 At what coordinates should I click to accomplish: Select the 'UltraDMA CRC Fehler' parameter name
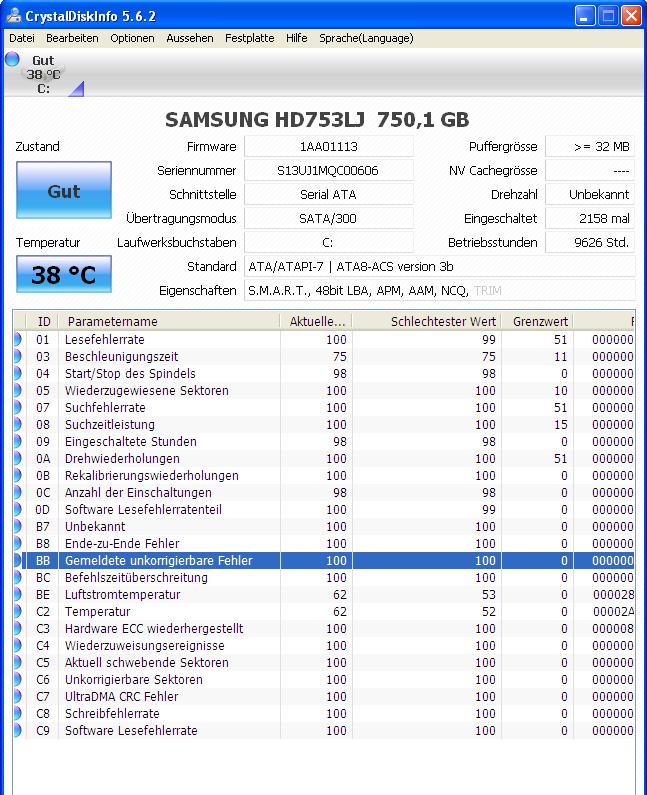coord(121,696)
